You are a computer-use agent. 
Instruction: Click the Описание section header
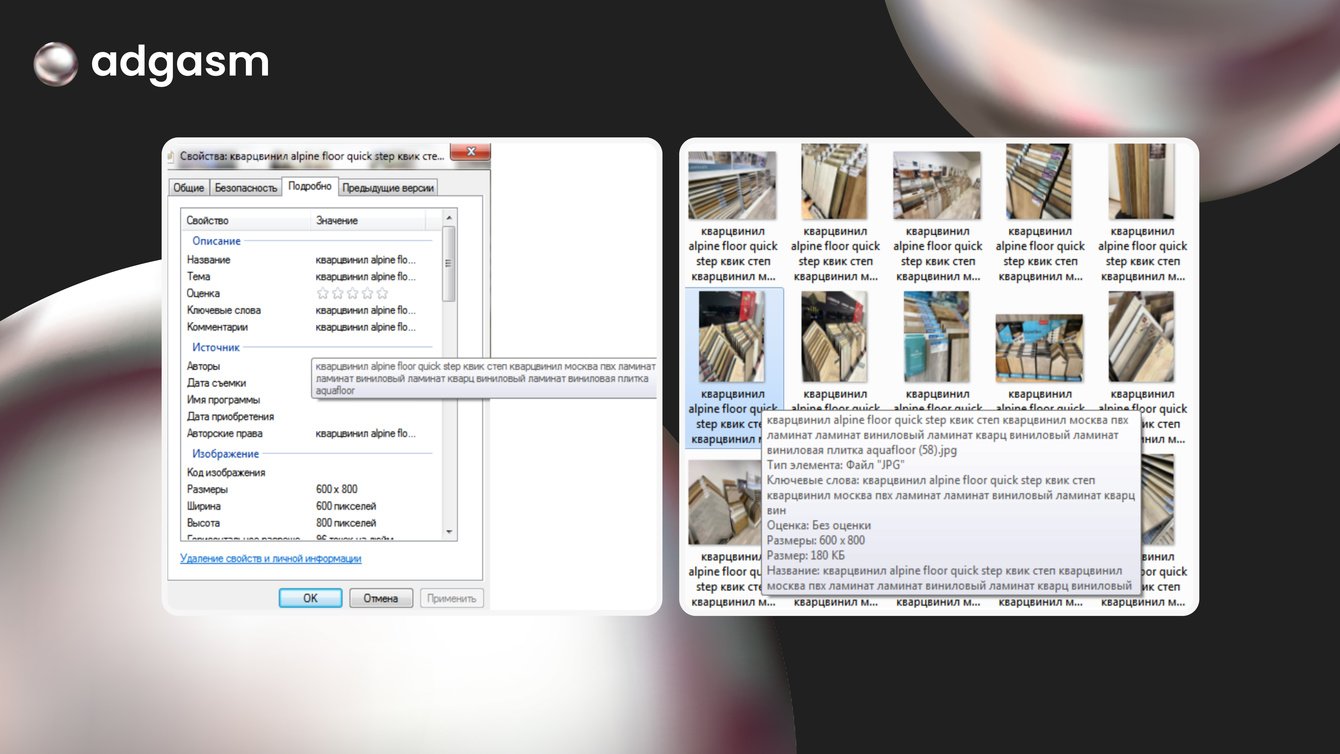point(216,241)
